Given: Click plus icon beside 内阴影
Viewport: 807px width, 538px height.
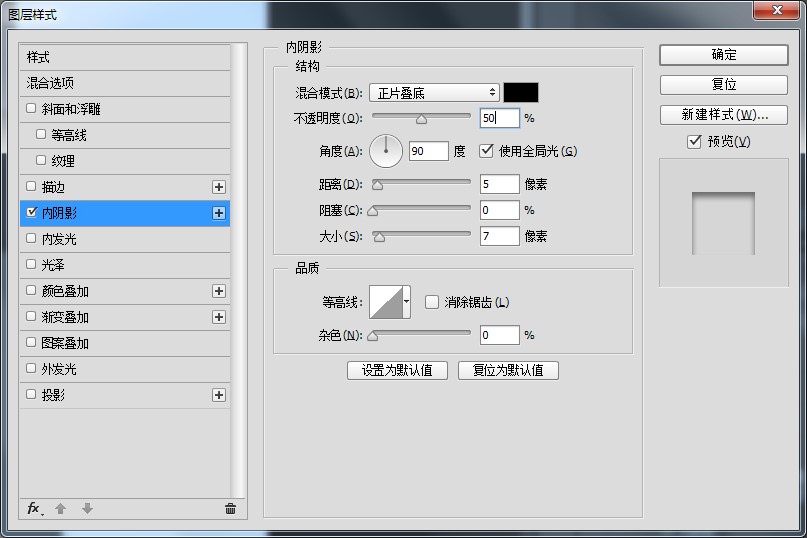Looking at the screenshot, I should coord(219,213).
